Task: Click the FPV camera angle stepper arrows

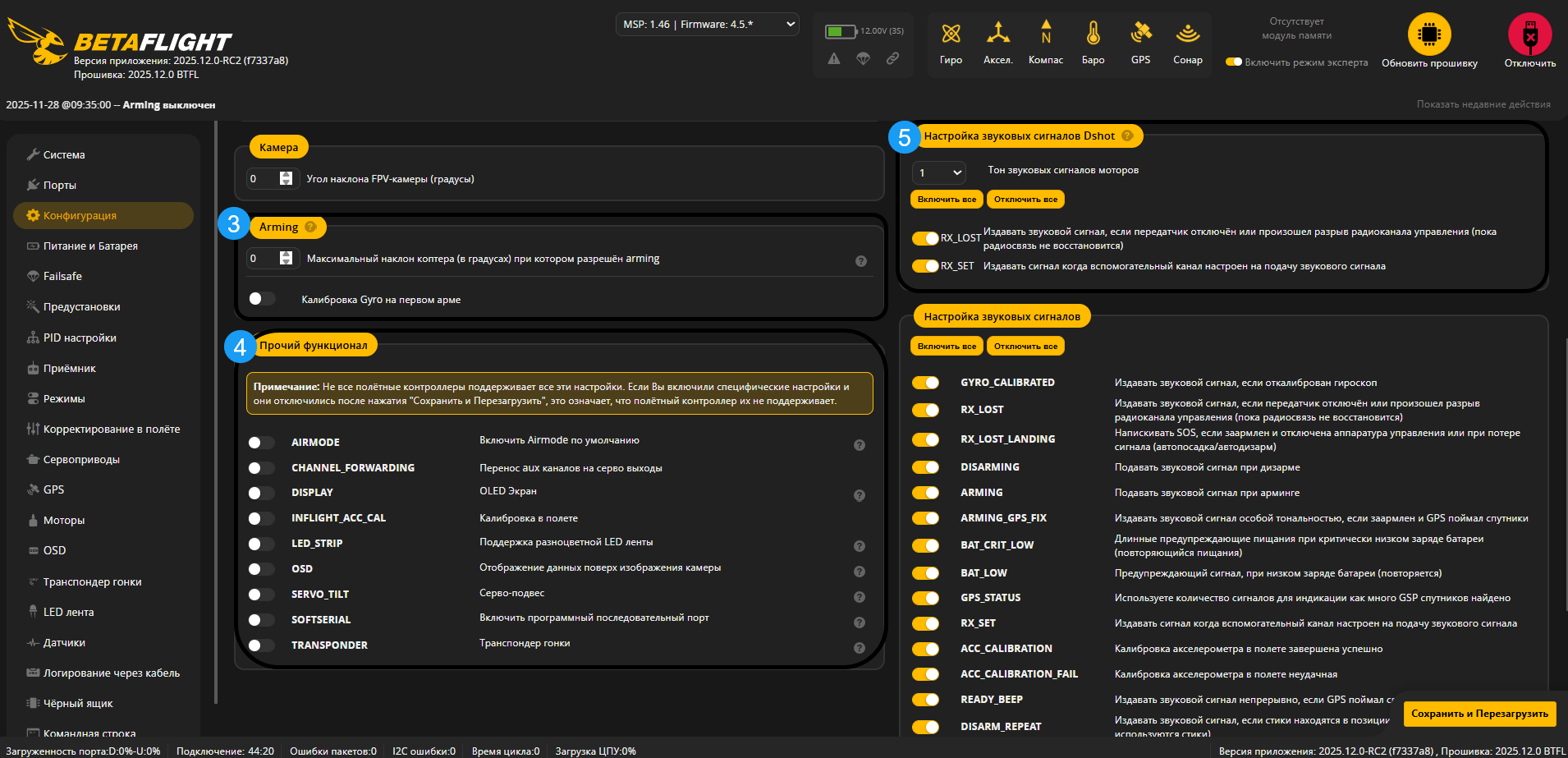Action: 286,179
